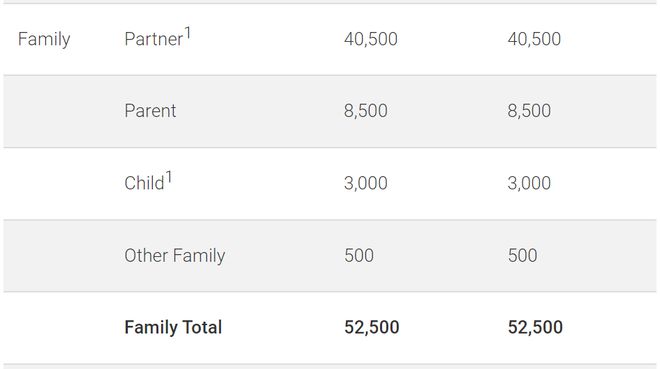Click the second 500 Other Family value
Image resolution: width=660 pixels, height=369 pixels.
522,255
